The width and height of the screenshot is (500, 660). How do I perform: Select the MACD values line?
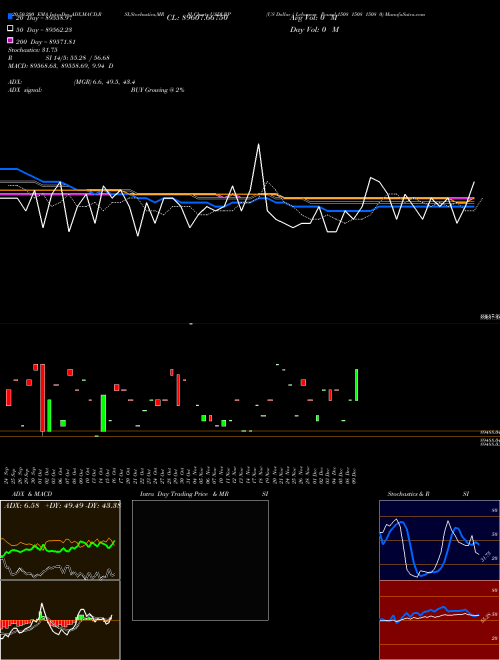point(60,66)
